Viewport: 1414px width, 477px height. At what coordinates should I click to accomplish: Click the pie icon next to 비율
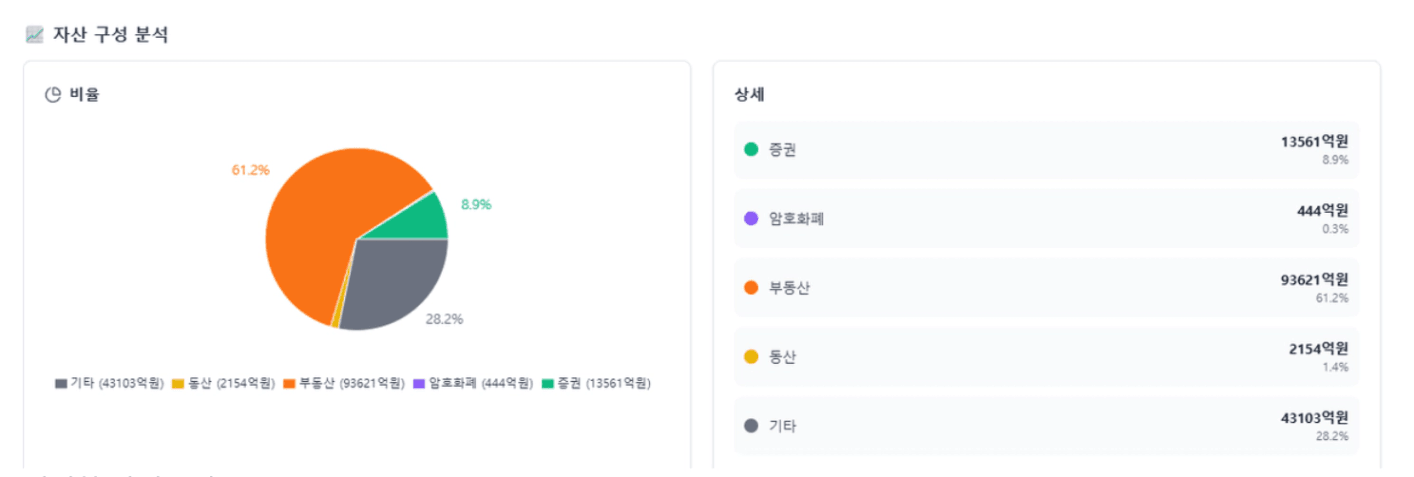coord(54,96)
